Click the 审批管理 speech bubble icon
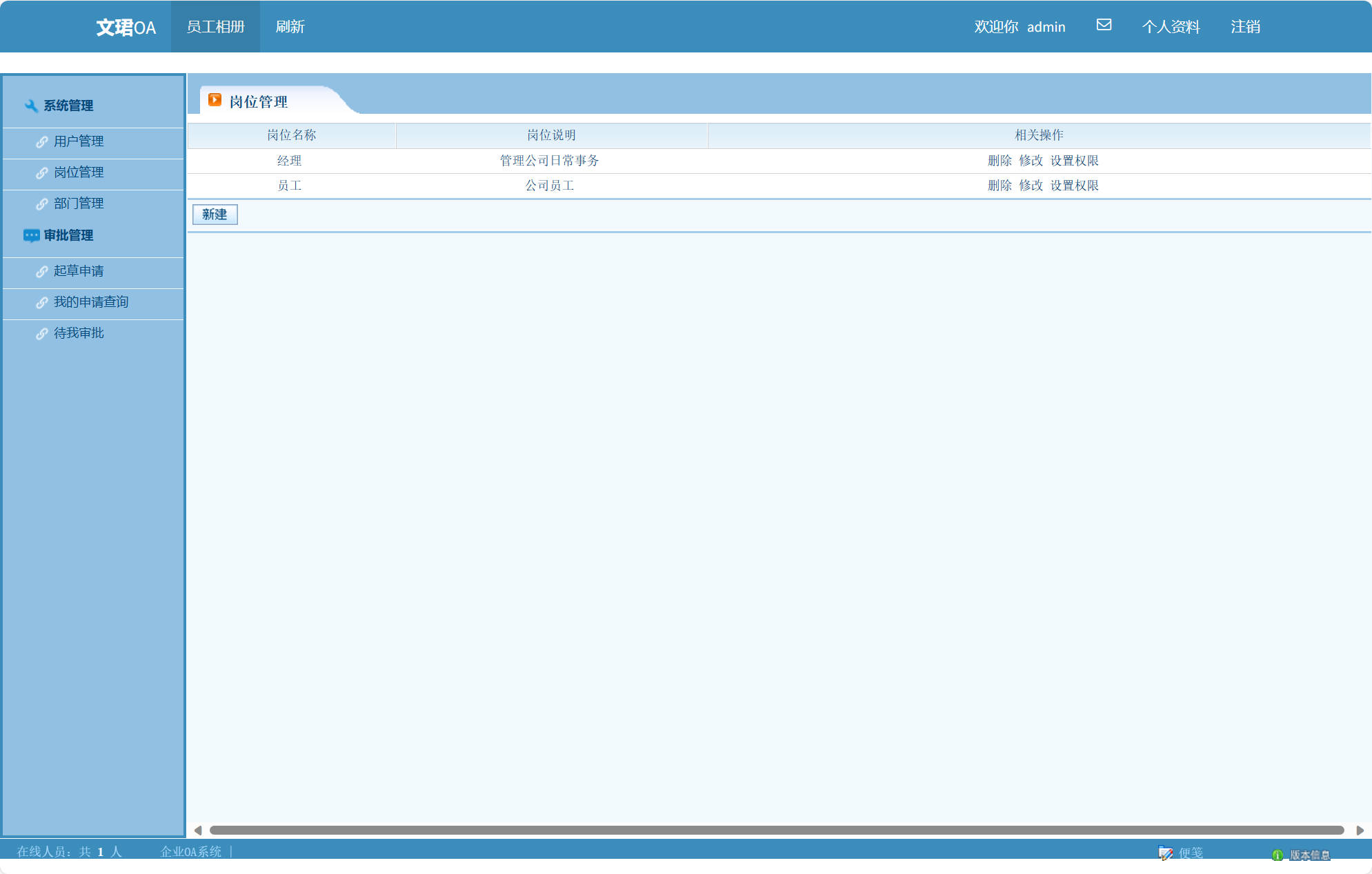1372x874 pixels. point(31,236)
